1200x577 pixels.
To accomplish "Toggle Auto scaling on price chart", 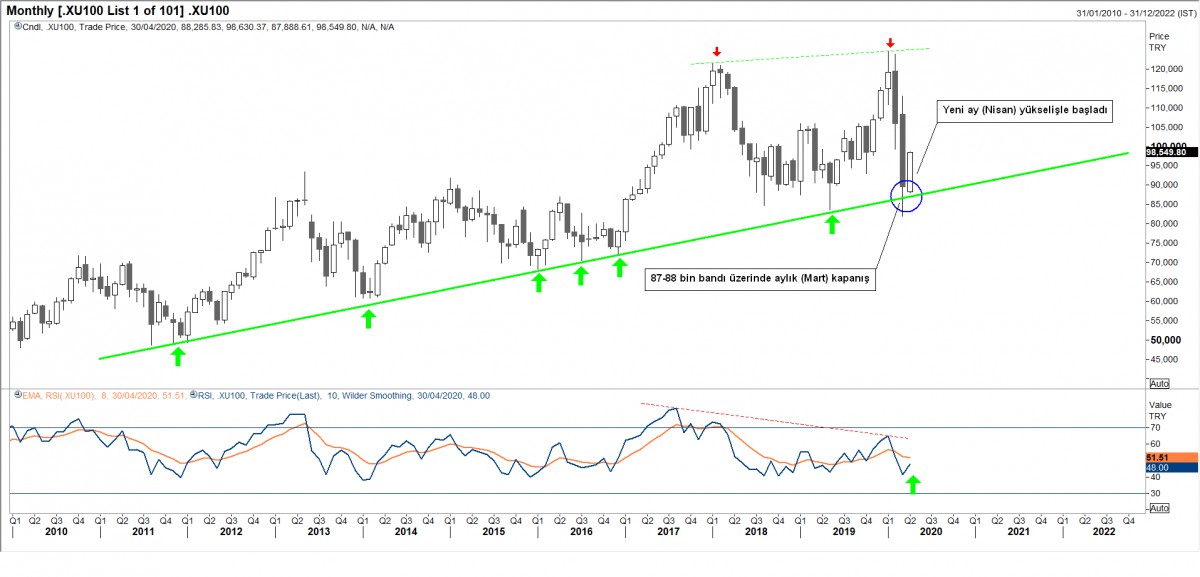I will click(x=1160, y=383).
